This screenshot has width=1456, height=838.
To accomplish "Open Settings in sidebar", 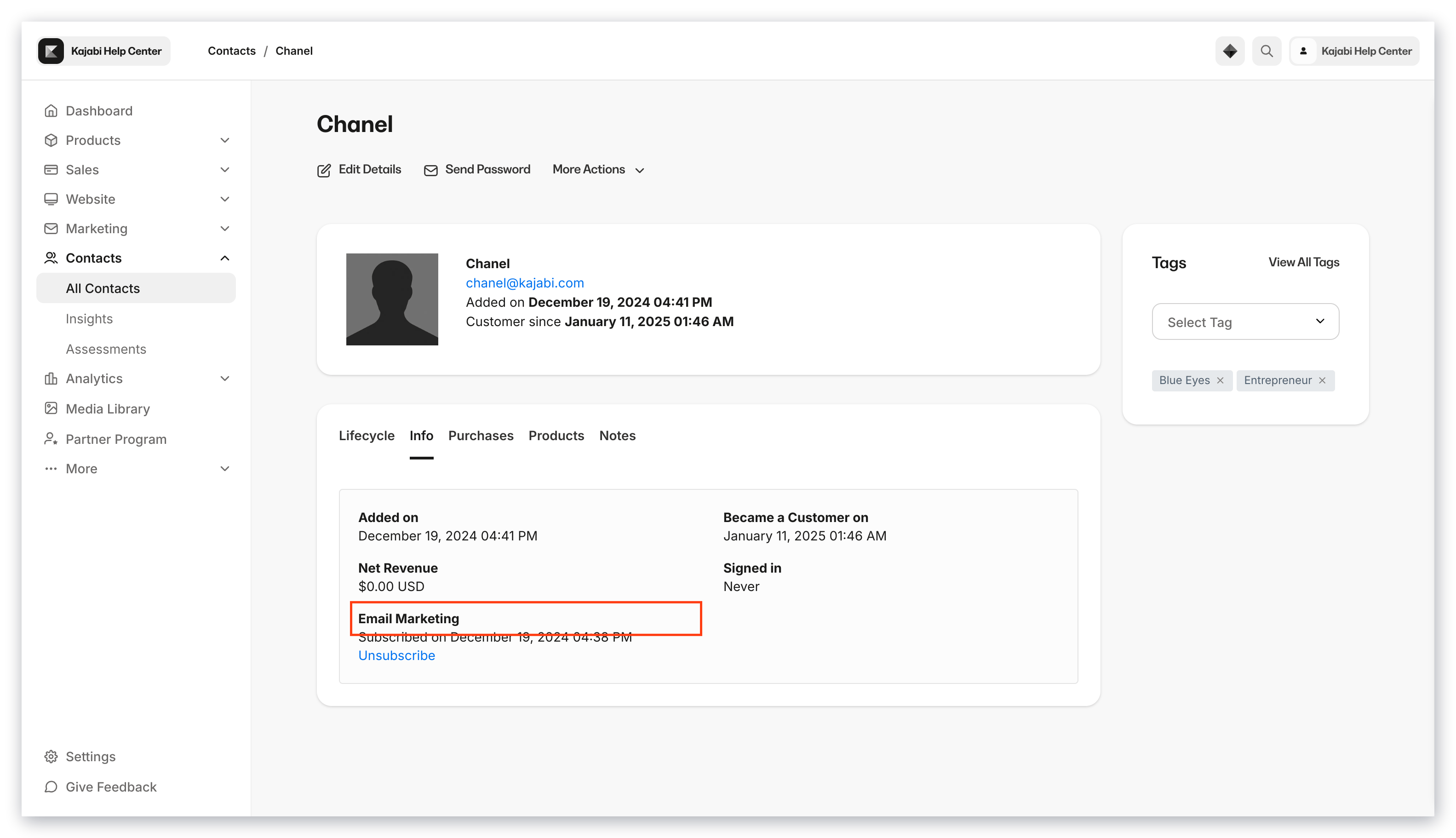I will point(90,756).
